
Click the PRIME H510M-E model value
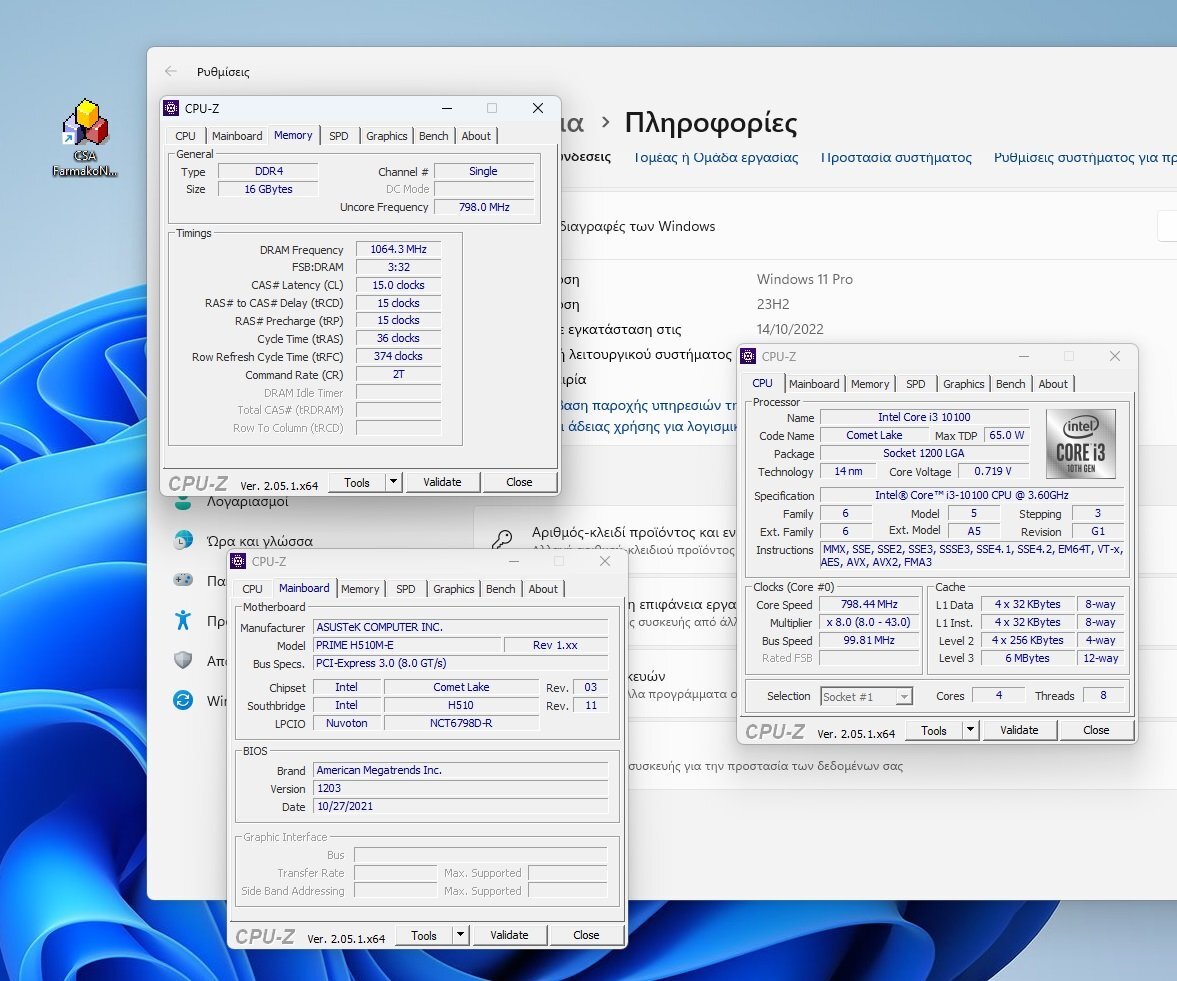point(407,645)
